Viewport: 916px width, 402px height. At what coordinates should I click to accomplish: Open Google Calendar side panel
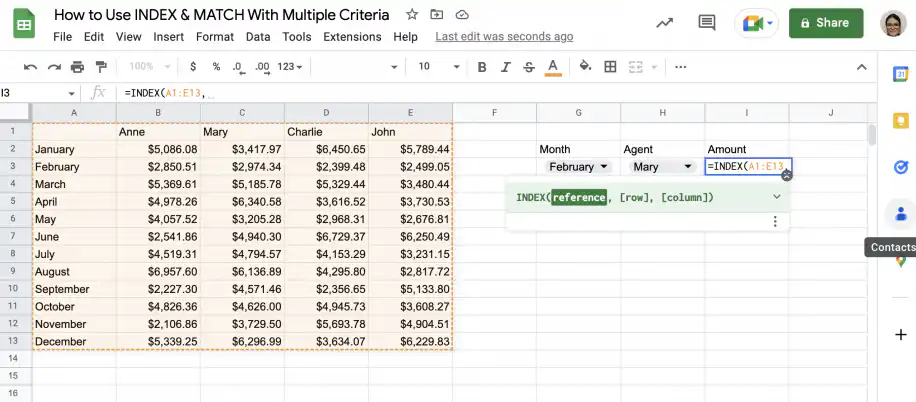901,74
